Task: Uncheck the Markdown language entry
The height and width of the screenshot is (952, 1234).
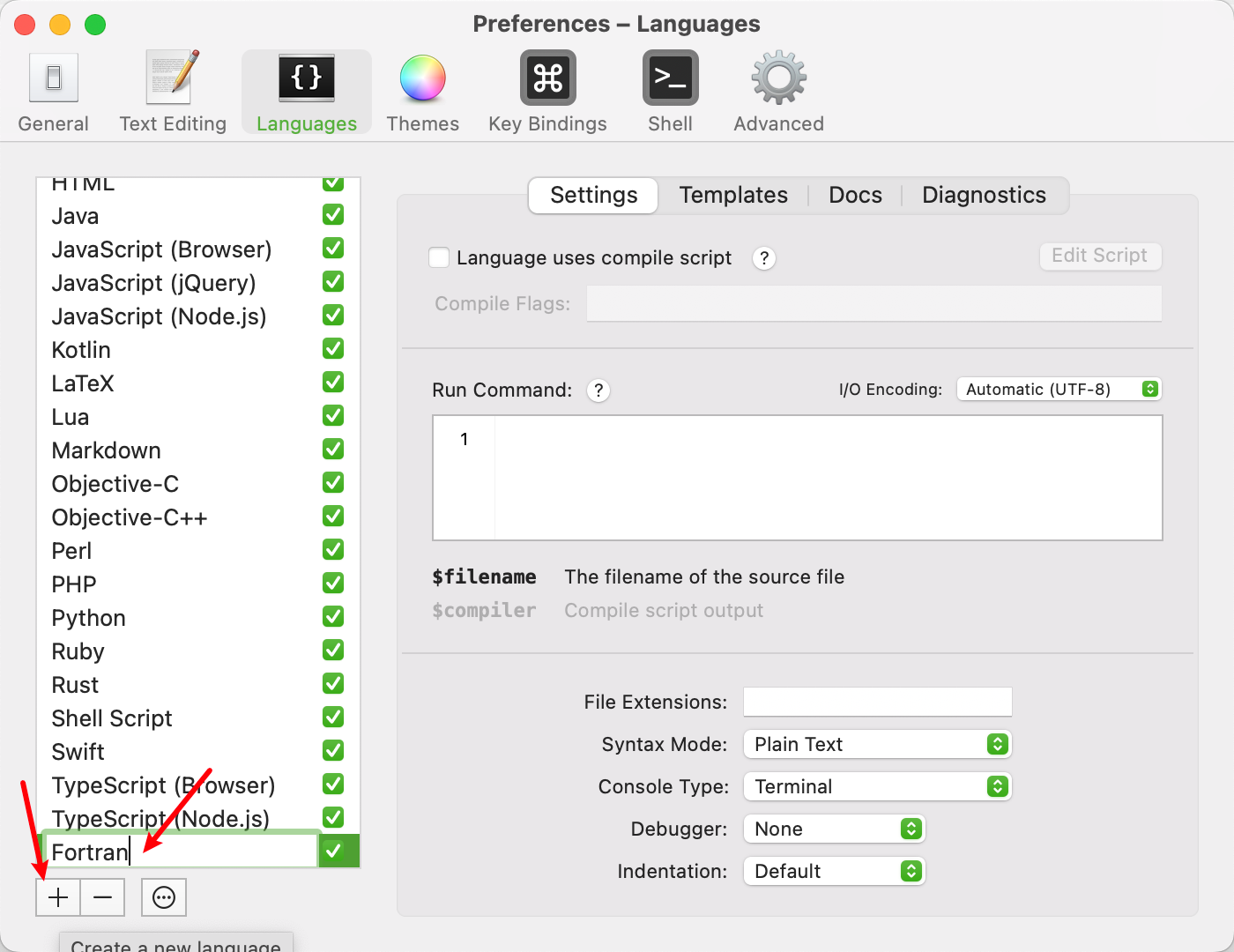Action: [332, 449]
